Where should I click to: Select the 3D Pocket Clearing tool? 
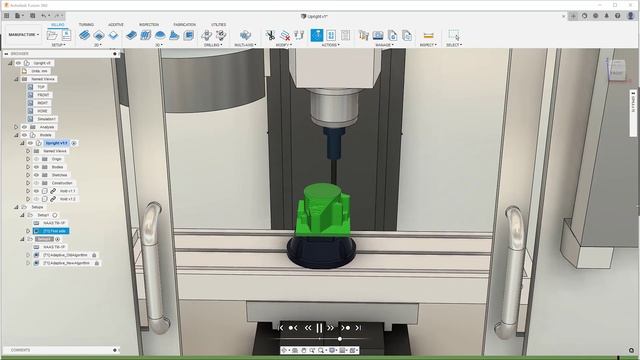(x=146, y=35)
